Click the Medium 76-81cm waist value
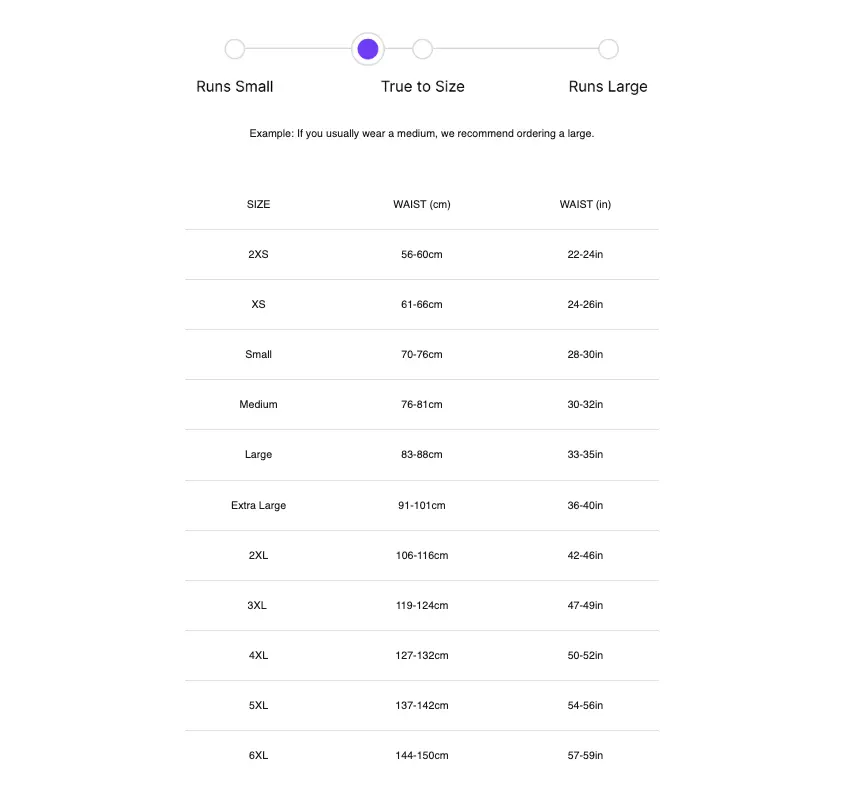Viewport: 866px width, 800px height. [x=422, y=404]
